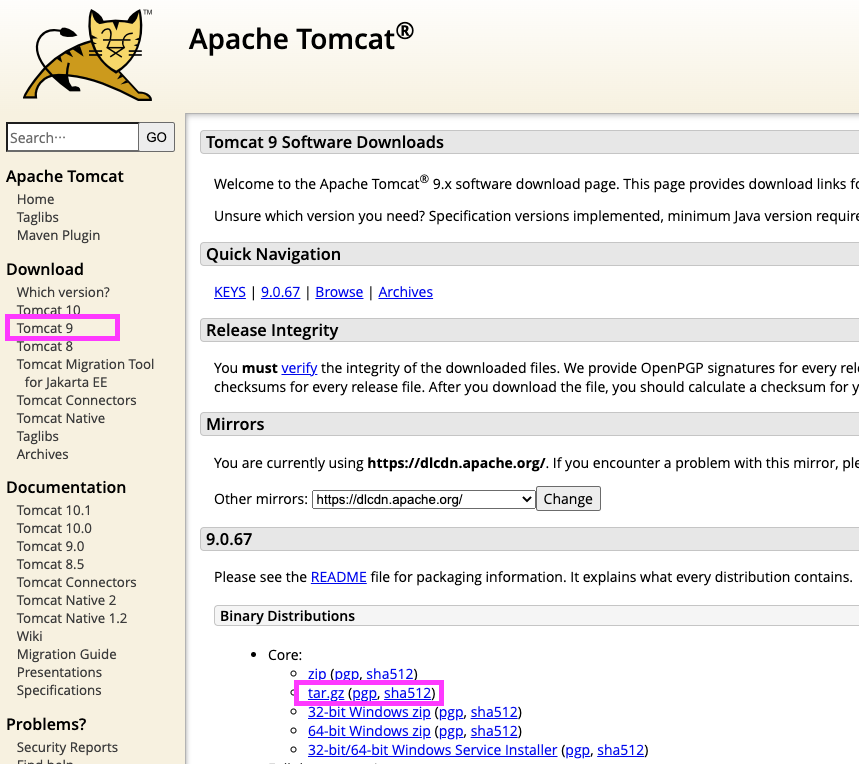Open Tomcat Native 1.2 documentation
859x764 pixels.
[x=72, y=619]
